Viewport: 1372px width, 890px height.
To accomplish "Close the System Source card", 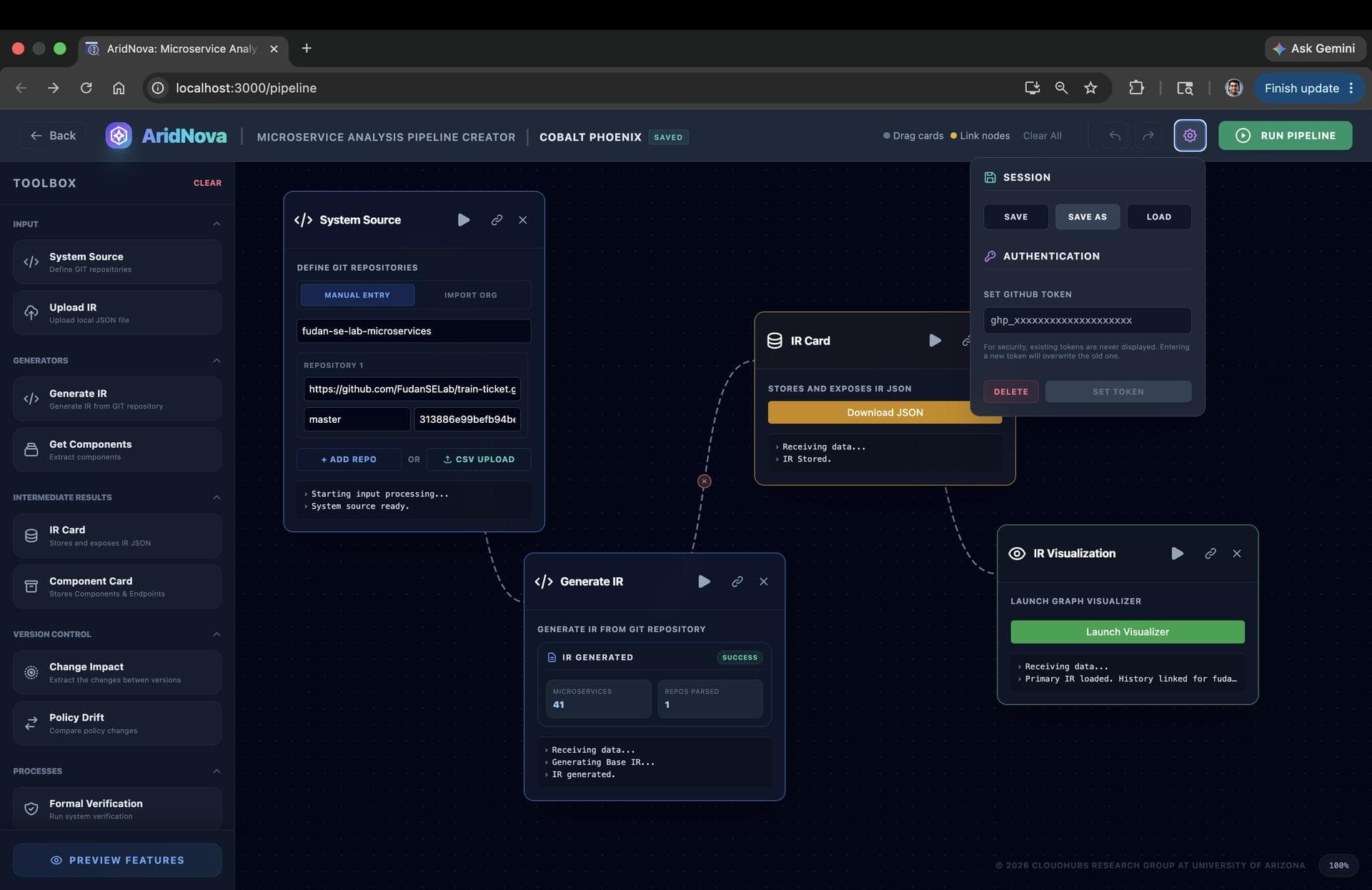I will [x=523, y=220].
